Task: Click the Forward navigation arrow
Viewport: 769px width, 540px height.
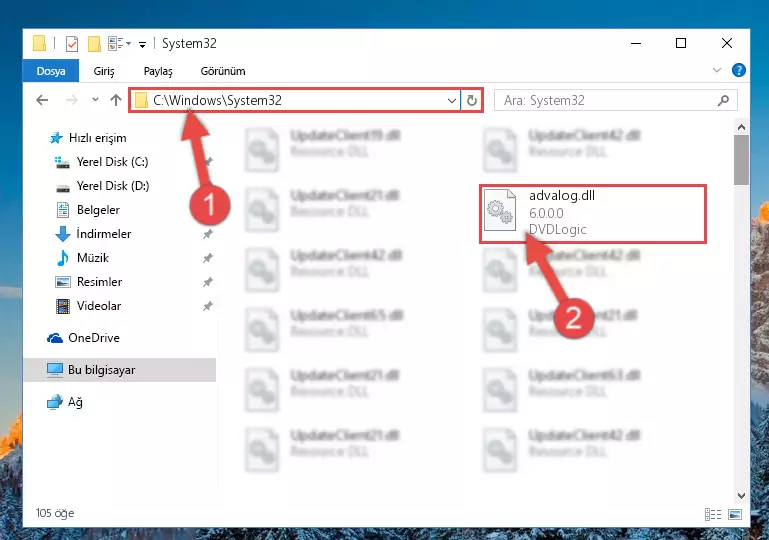Action: point(72,101)
